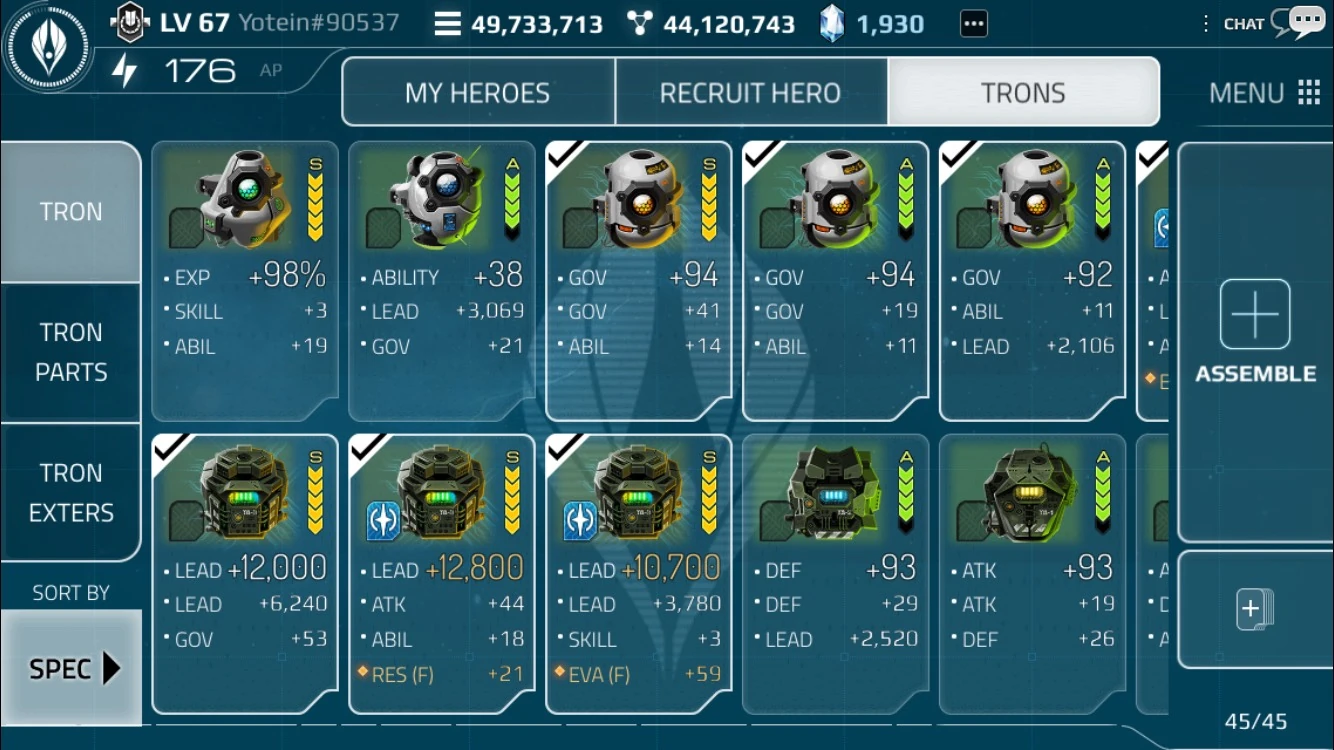
Task: Open the MENU grid dropdown
Action: pos(1264,93)
